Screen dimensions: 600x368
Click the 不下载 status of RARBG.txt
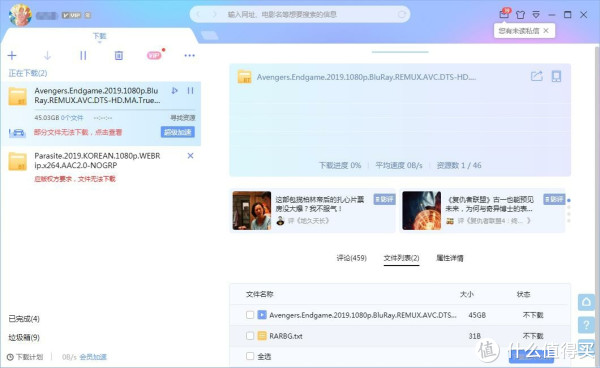click(533, 336)
